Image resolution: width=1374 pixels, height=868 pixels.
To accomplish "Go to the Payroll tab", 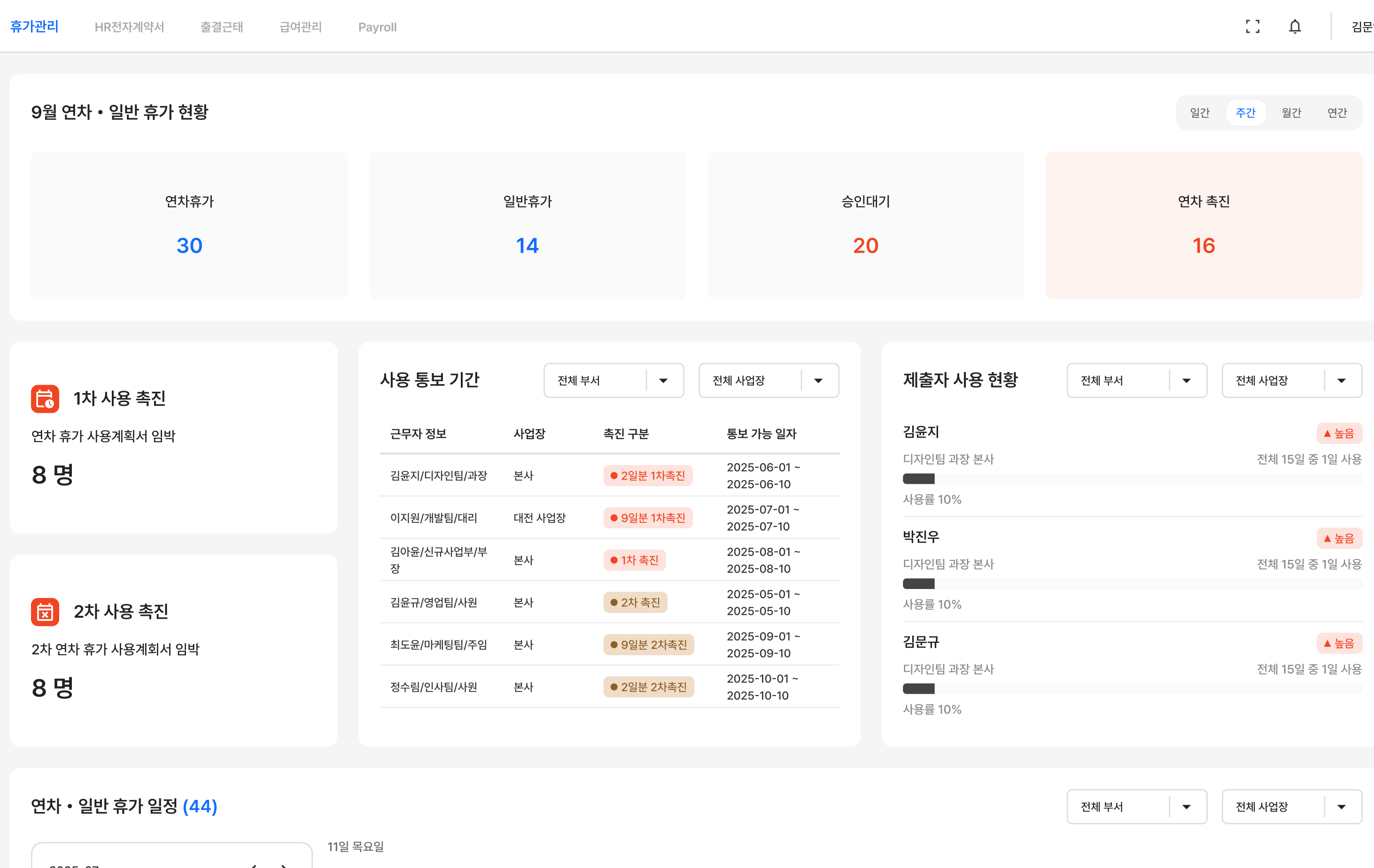I will [377, 27].
